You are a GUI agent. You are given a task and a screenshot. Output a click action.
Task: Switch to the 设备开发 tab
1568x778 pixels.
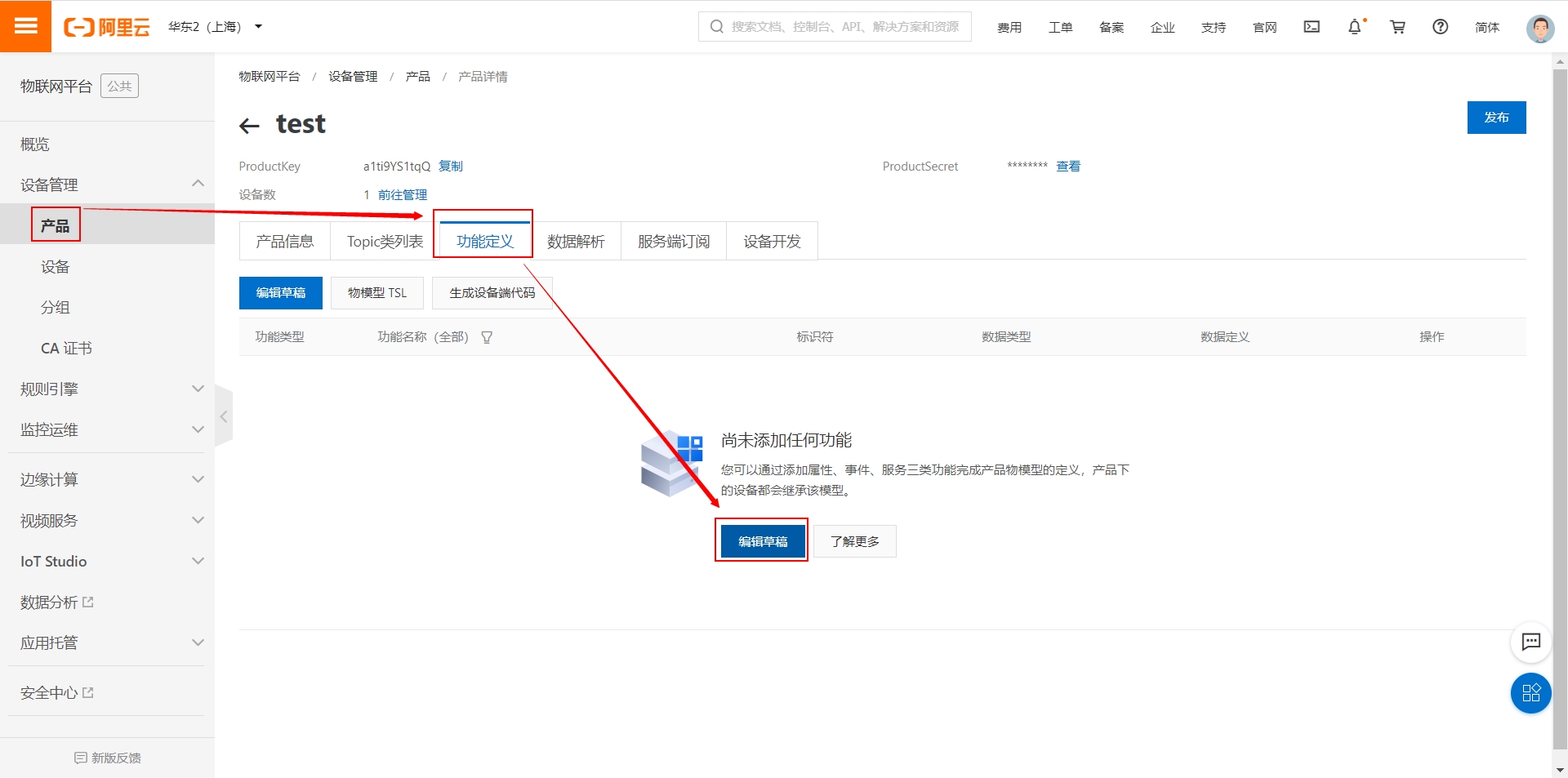[771, 240]
